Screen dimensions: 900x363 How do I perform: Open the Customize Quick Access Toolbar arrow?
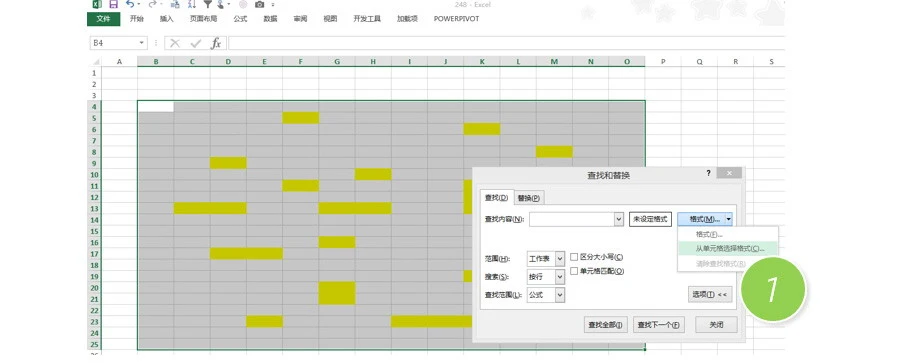coord(273,5)
